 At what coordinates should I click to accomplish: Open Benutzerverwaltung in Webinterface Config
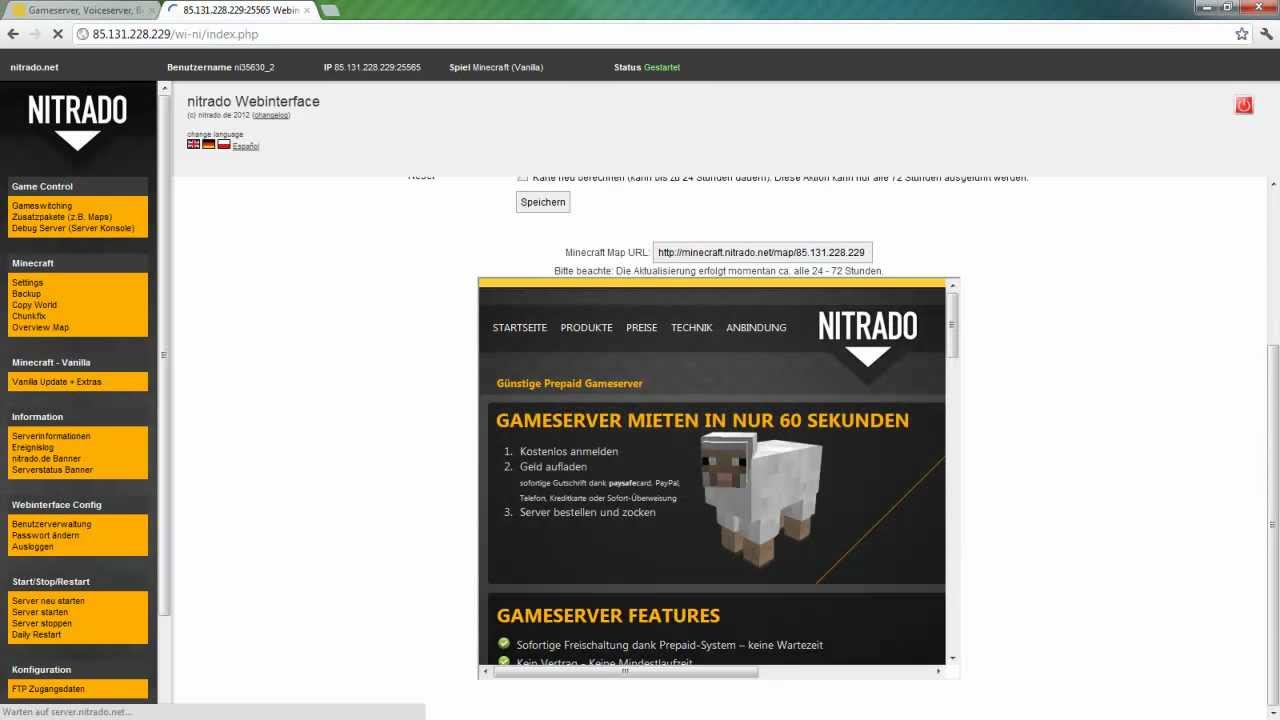tap(52, 524)
